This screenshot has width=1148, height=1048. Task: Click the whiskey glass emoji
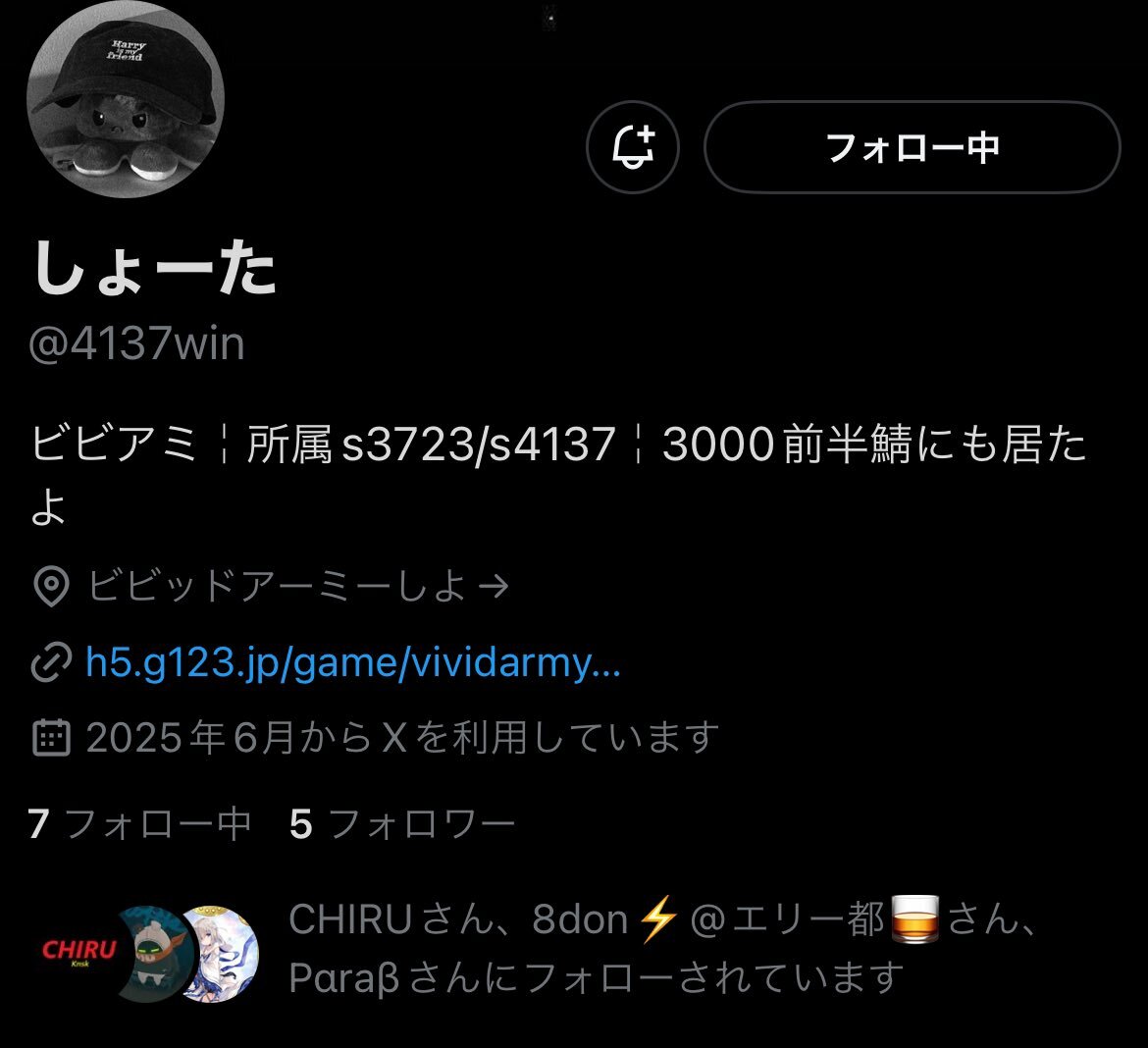(x=914, y=919)
